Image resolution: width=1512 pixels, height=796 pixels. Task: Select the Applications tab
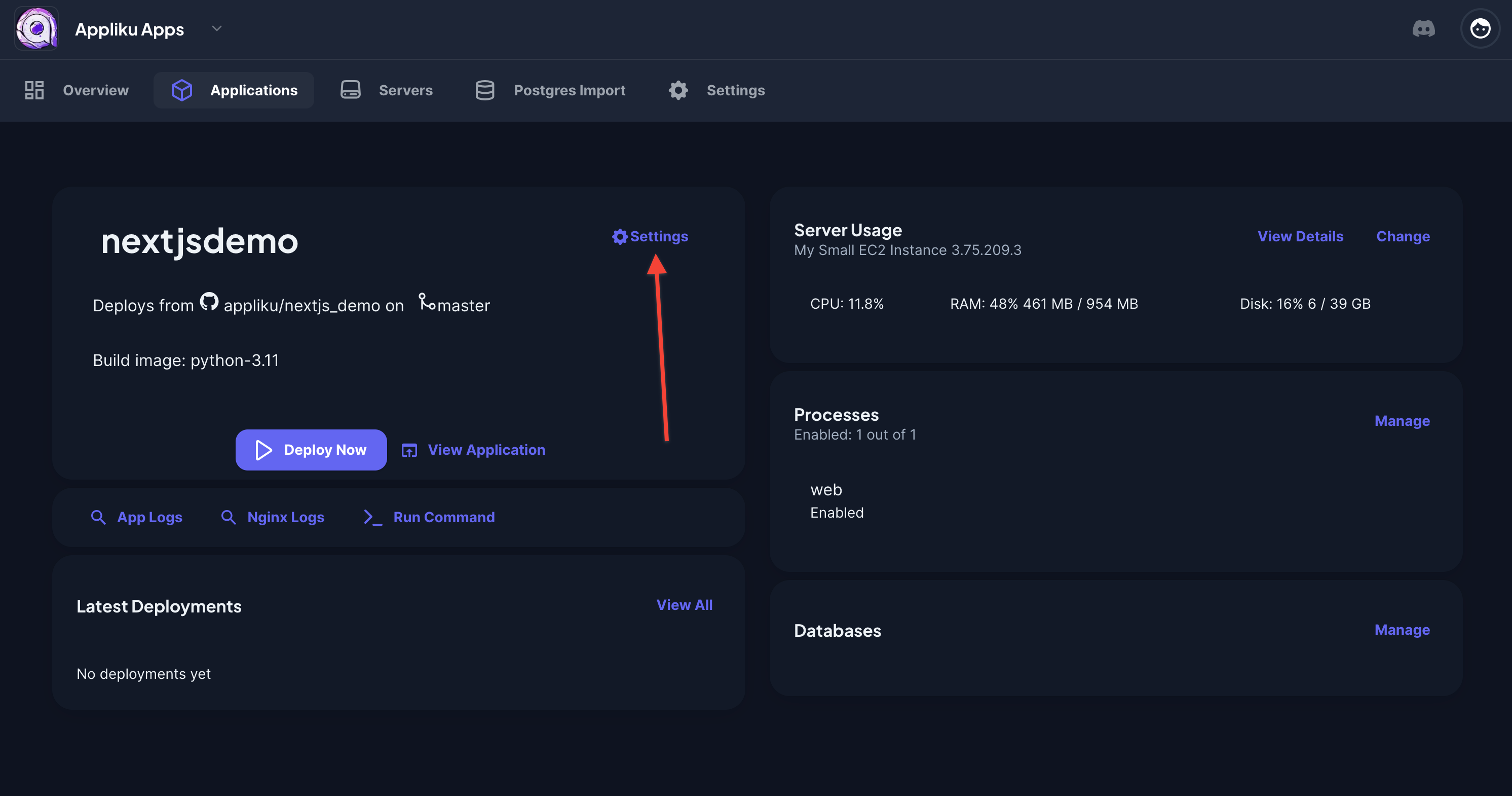[x=234, y=90]
